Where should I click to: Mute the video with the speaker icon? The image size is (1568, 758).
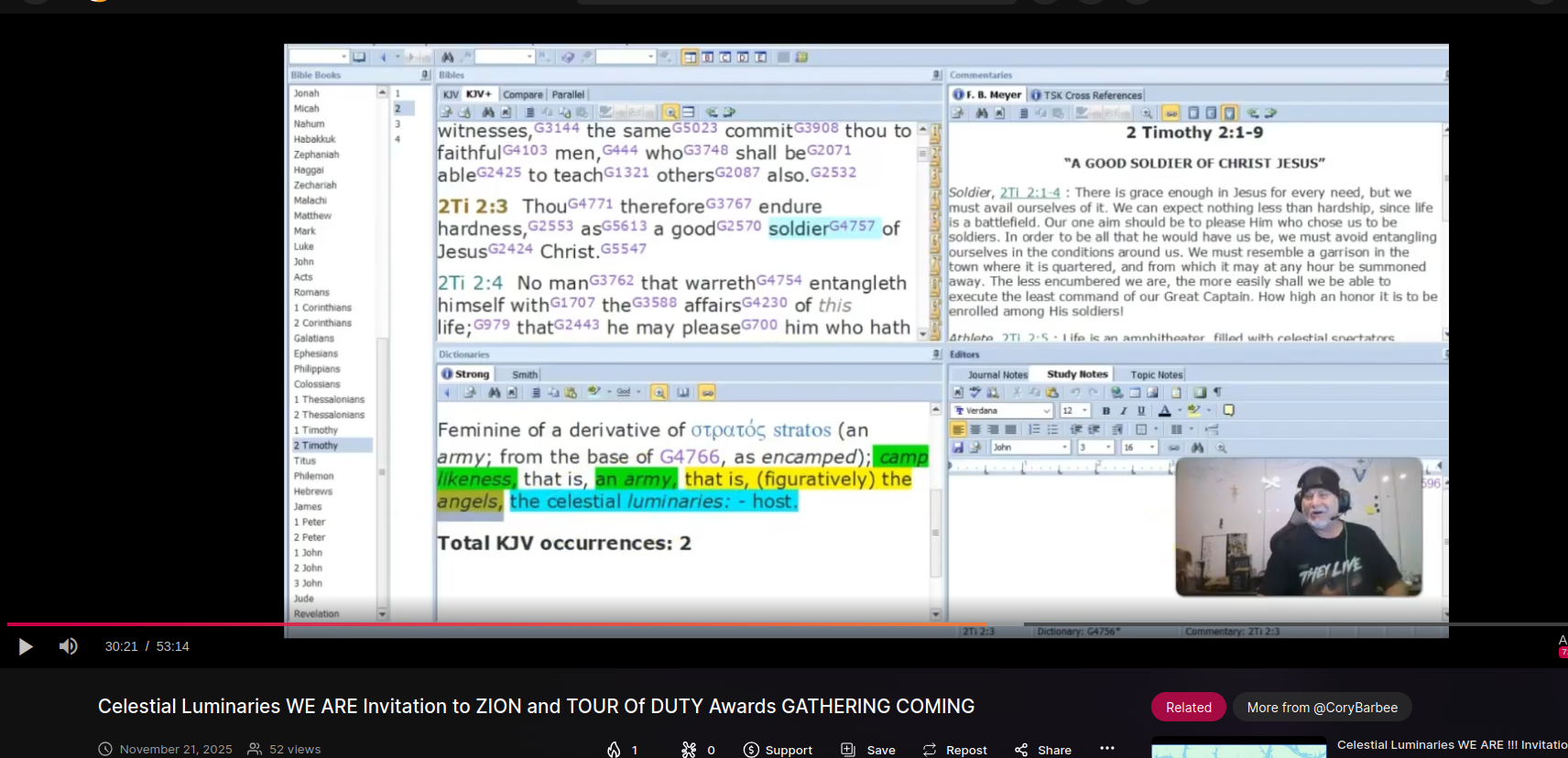click(69, 646)
